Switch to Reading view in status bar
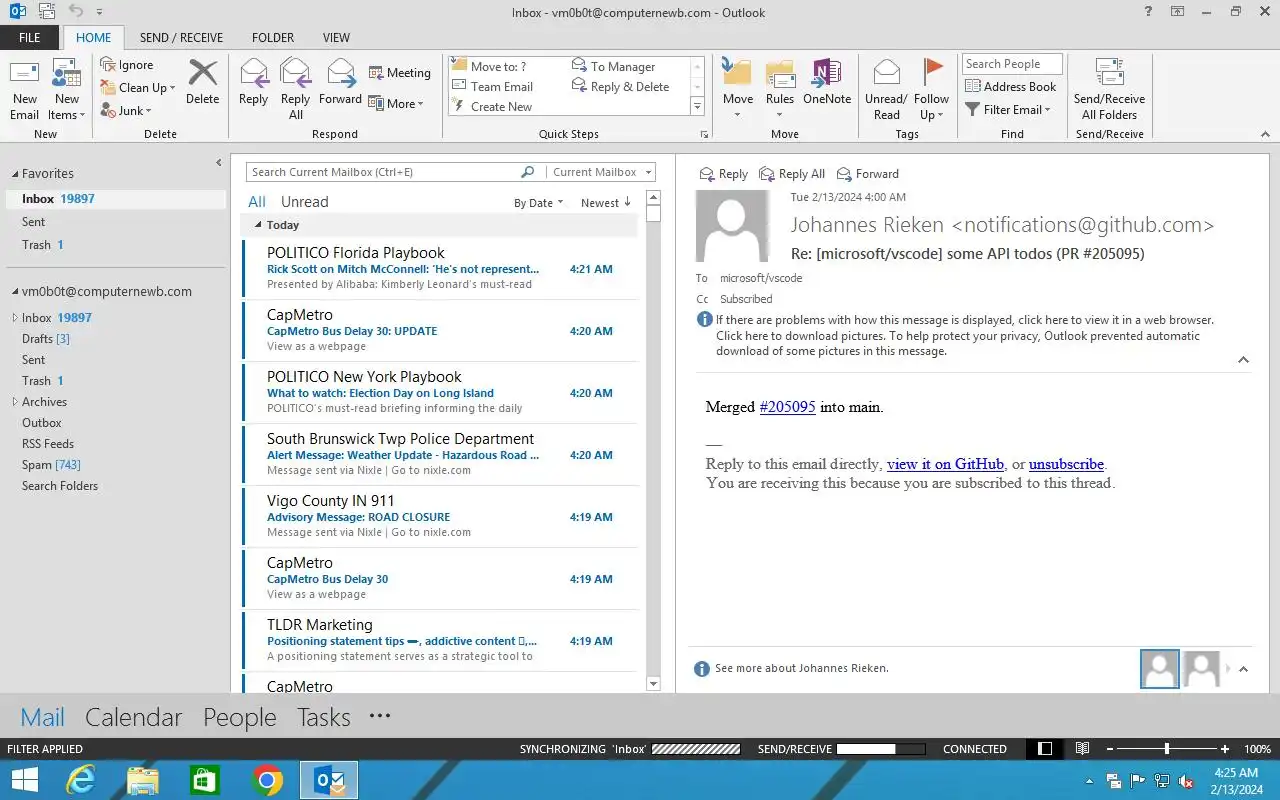The image size is (1280, 800). [1082, 749]
